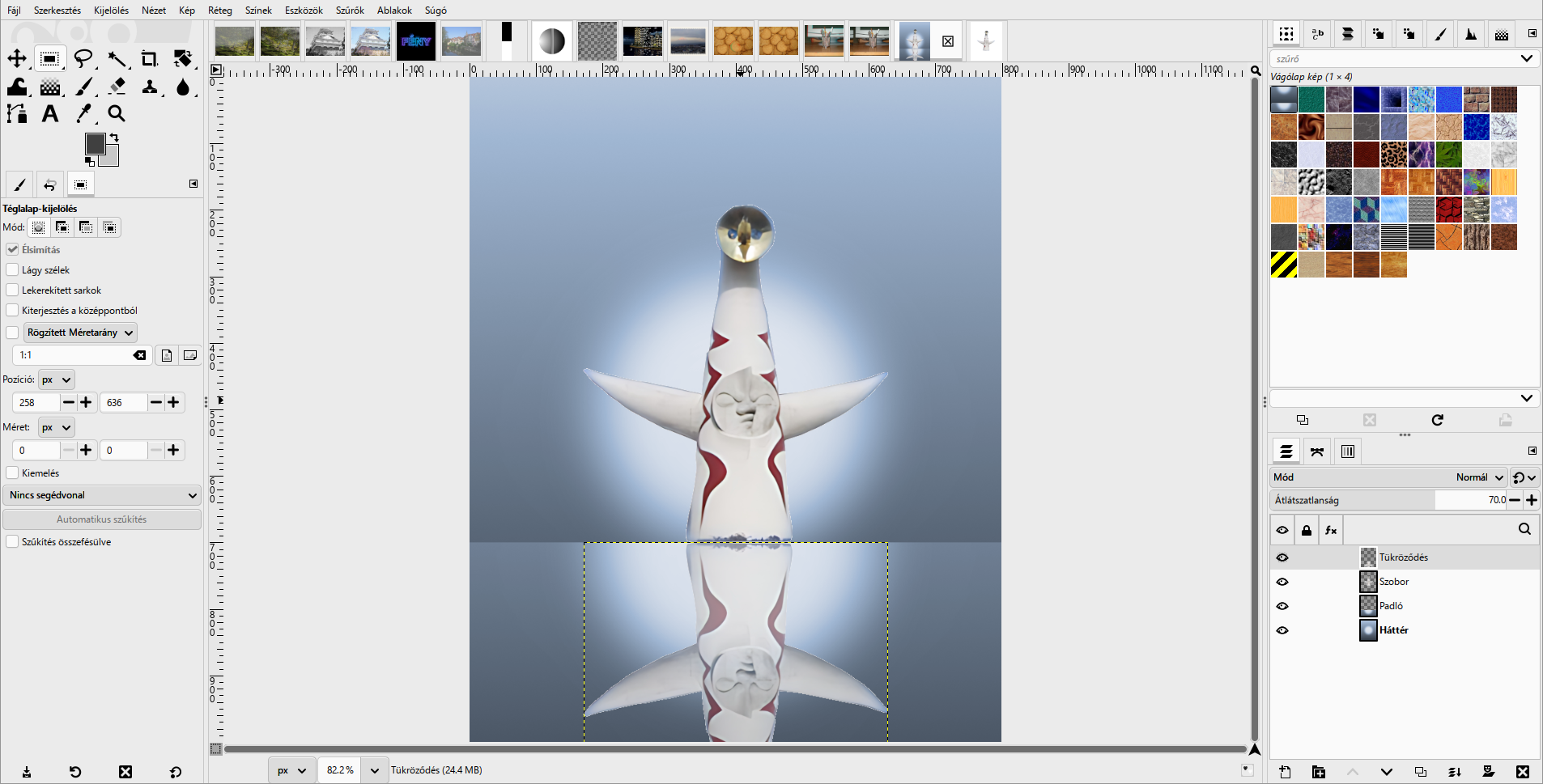Viewport: 1543px width, 784px height.
Task: Open the Szűrők menu
Action: tap(350, 11)
